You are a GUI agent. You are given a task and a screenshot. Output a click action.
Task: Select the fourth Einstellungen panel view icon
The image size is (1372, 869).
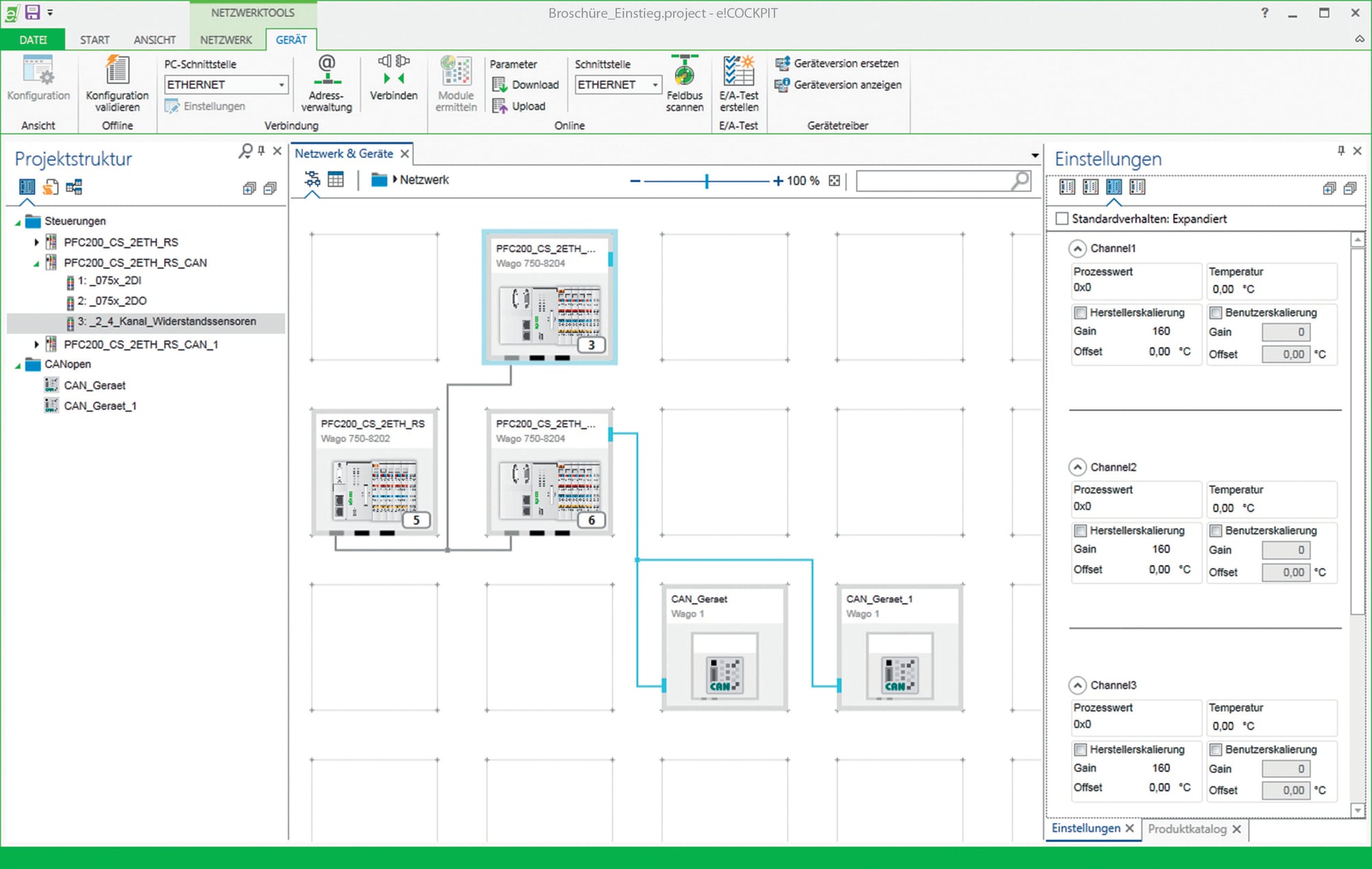point(1137,187)
